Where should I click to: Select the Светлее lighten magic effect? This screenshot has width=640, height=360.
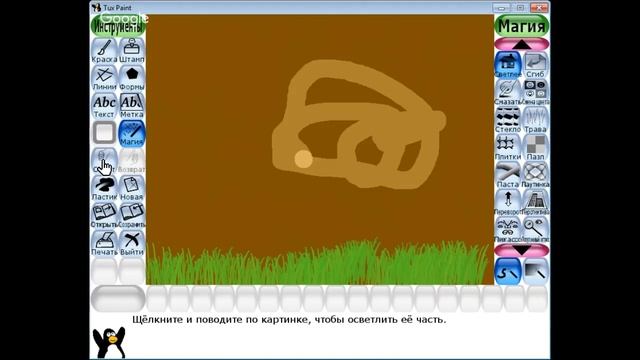point(508,64)
